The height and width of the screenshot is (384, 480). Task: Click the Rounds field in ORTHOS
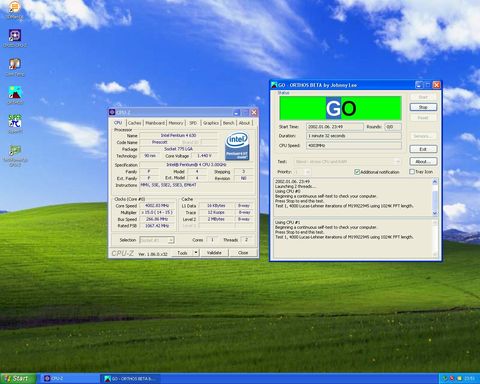pyautogui.click(x=393, y=127)
